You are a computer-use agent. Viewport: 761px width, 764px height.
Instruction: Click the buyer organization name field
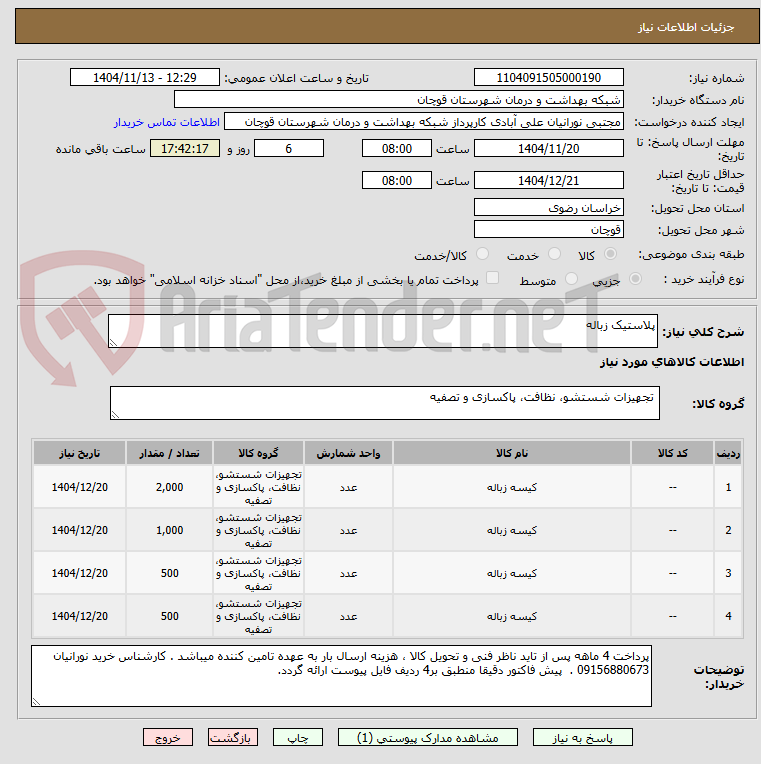tap(399, 99)
